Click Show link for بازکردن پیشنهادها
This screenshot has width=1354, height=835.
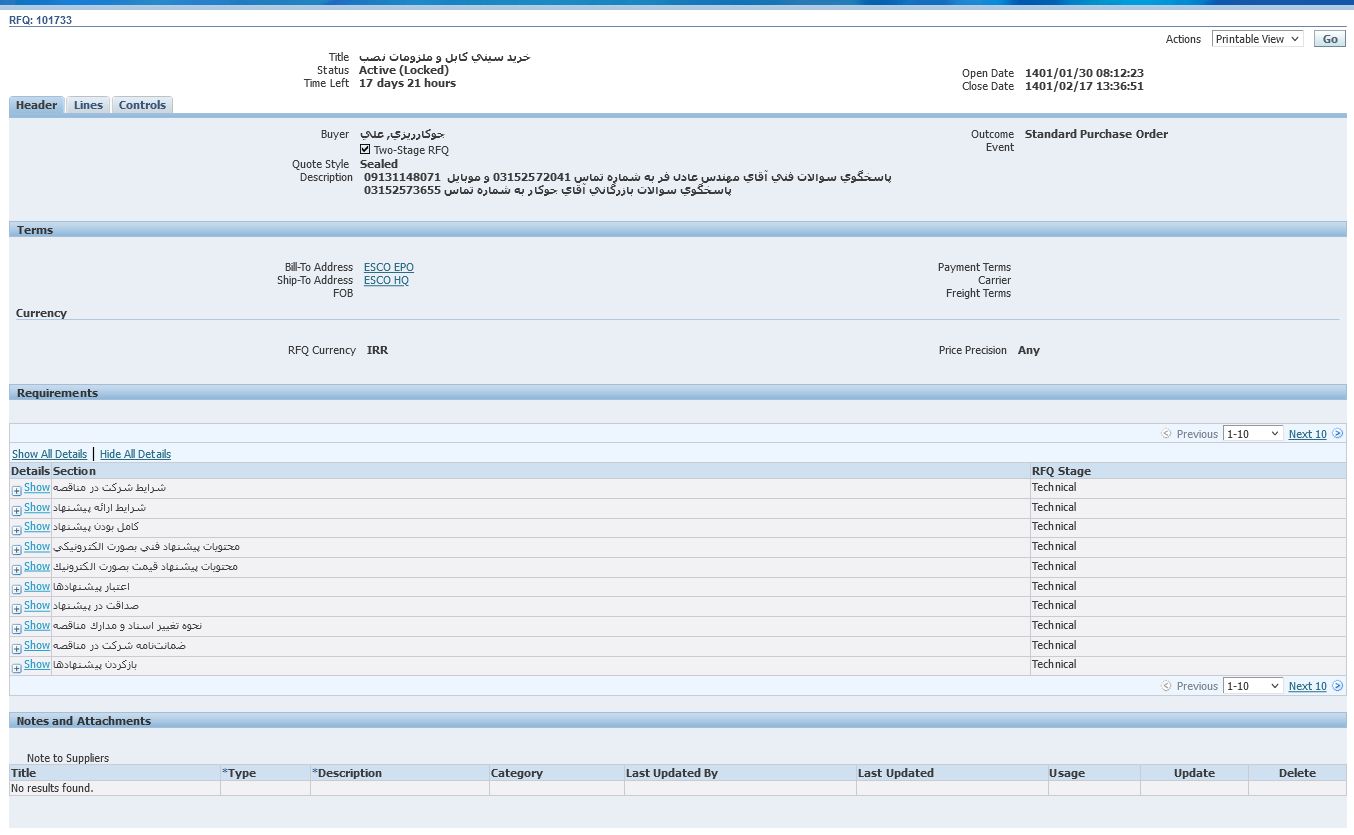pos(37,664)
